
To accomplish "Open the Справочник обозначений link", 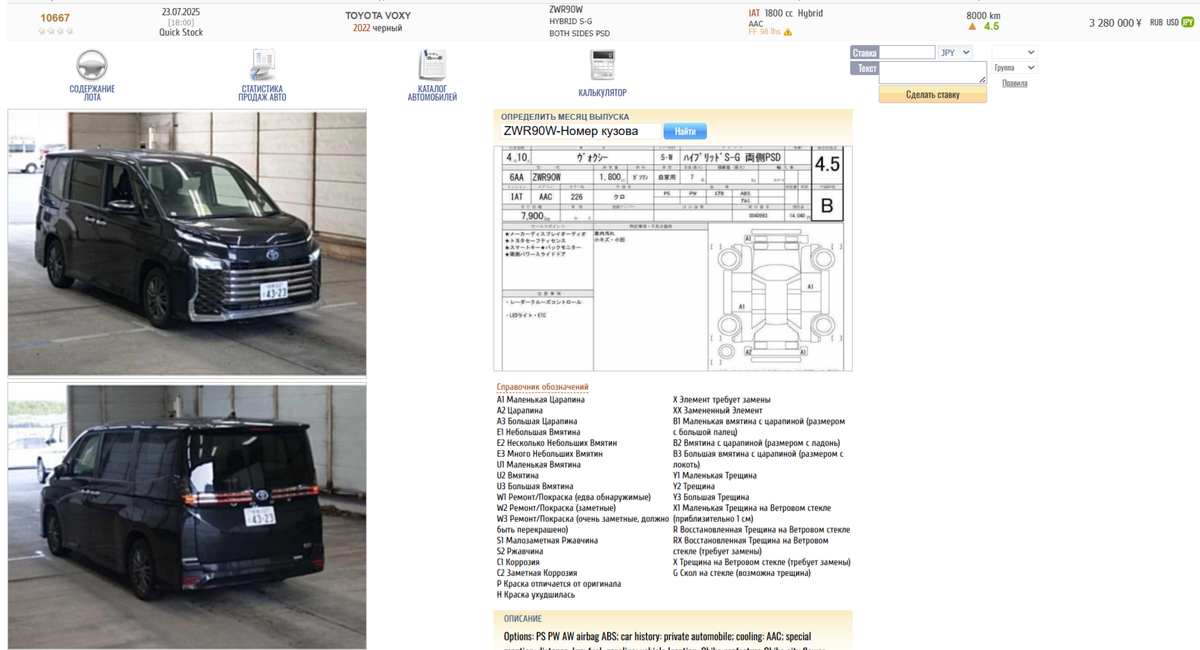I will [543, 387].
